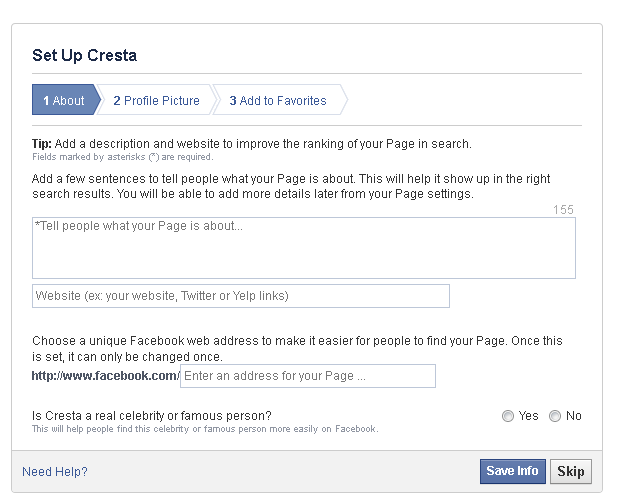
Task: Select Yes radio for celebrity question
Action: point(508,416)
